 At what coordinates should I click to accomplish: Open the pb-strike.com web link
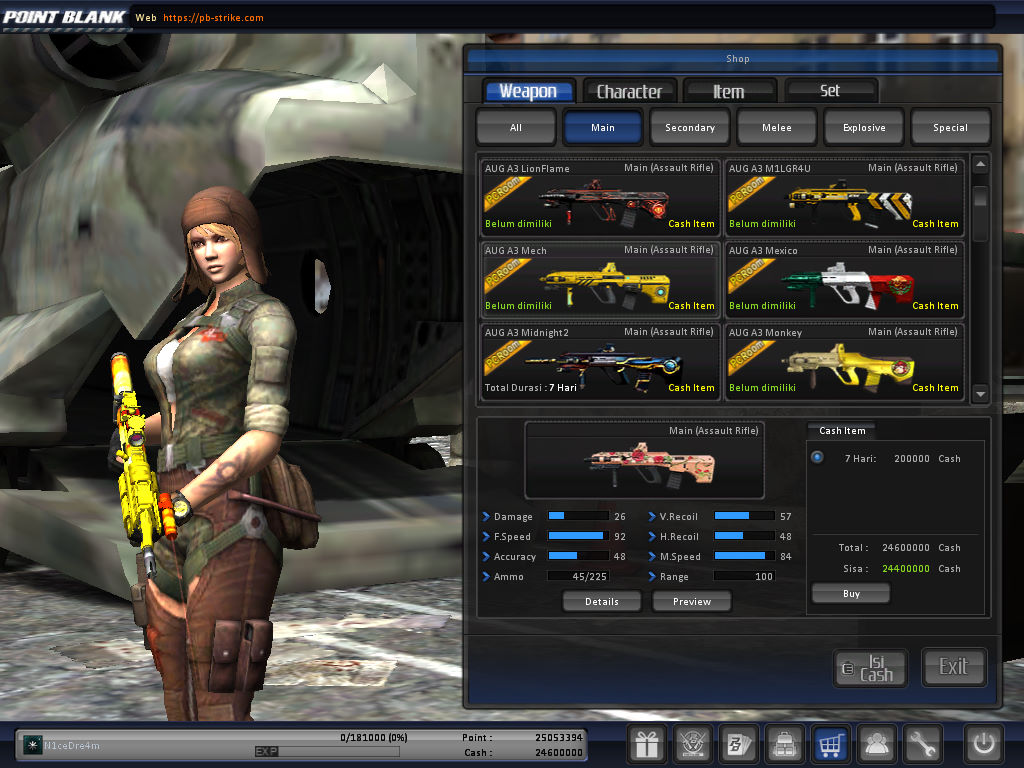[214, 18]
